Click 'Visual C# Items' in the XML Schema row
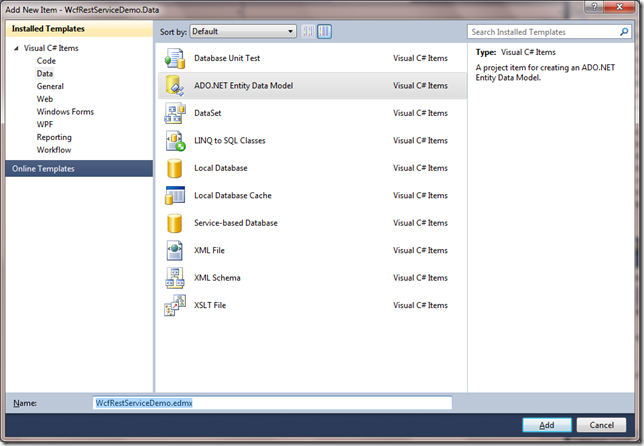 click(x=420, y=278)
